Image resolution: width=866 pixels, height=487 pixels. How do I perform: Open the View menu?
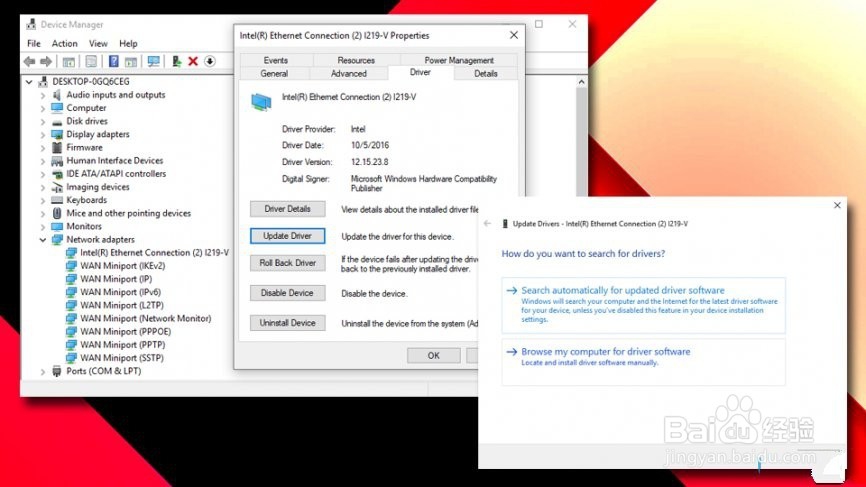coord(98,44)
